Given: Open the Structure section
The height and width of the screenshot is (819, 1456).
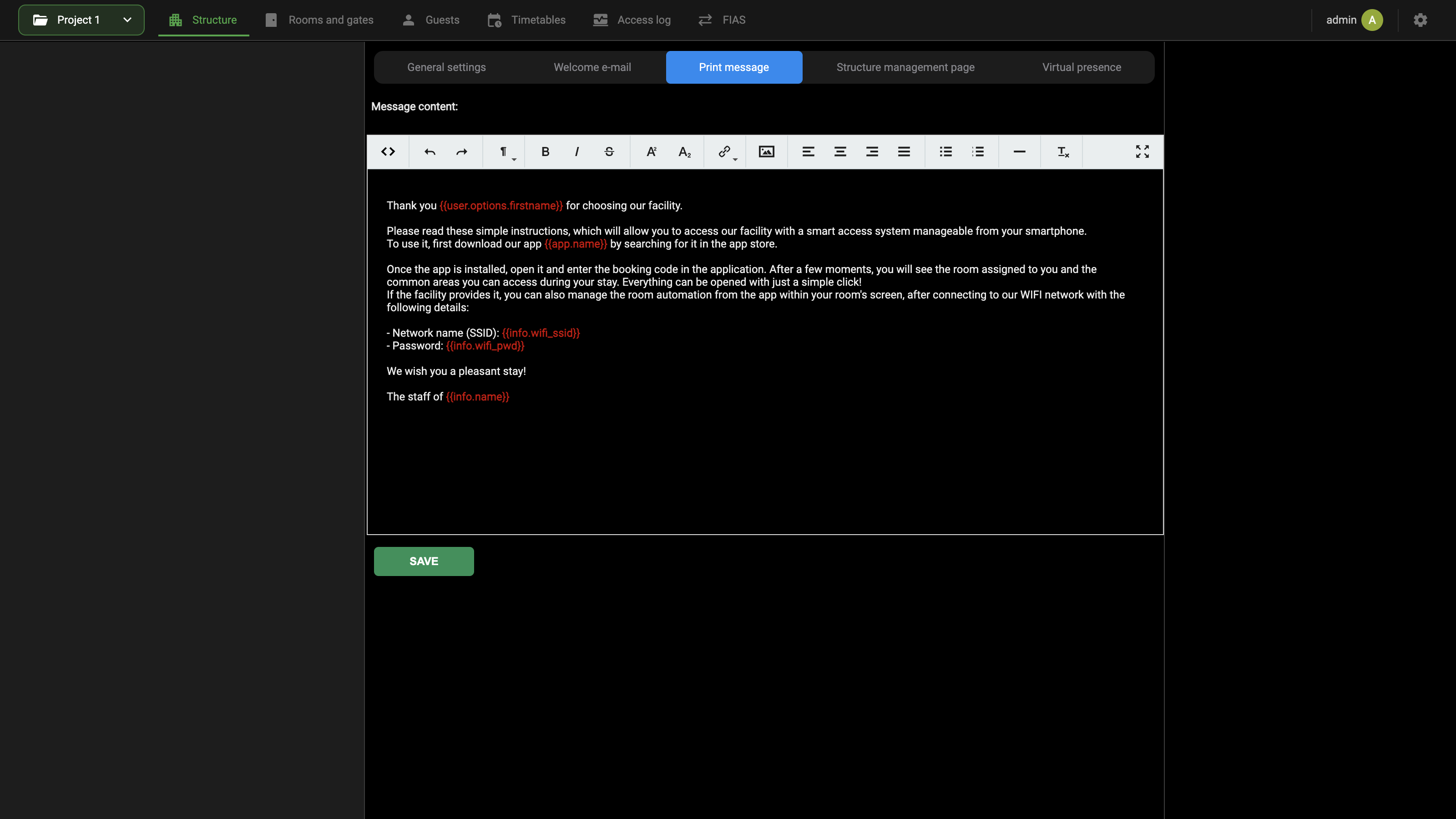Looking at the screenshot, I should tap(203, 20).
